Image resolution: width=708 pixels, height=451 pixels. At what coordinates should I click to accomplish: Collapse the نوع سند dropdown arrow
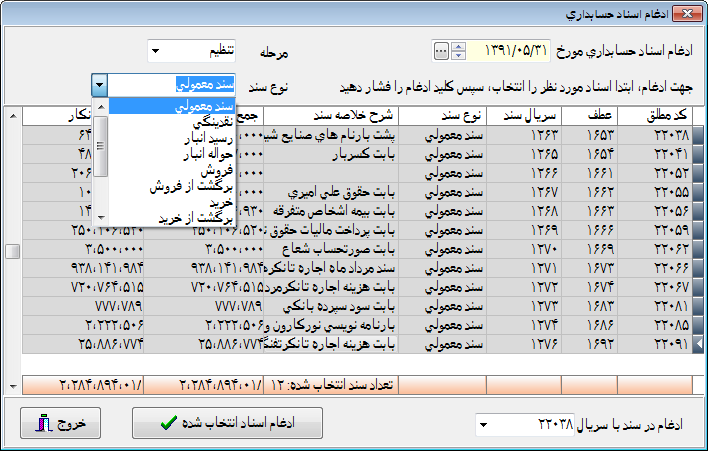98,85
